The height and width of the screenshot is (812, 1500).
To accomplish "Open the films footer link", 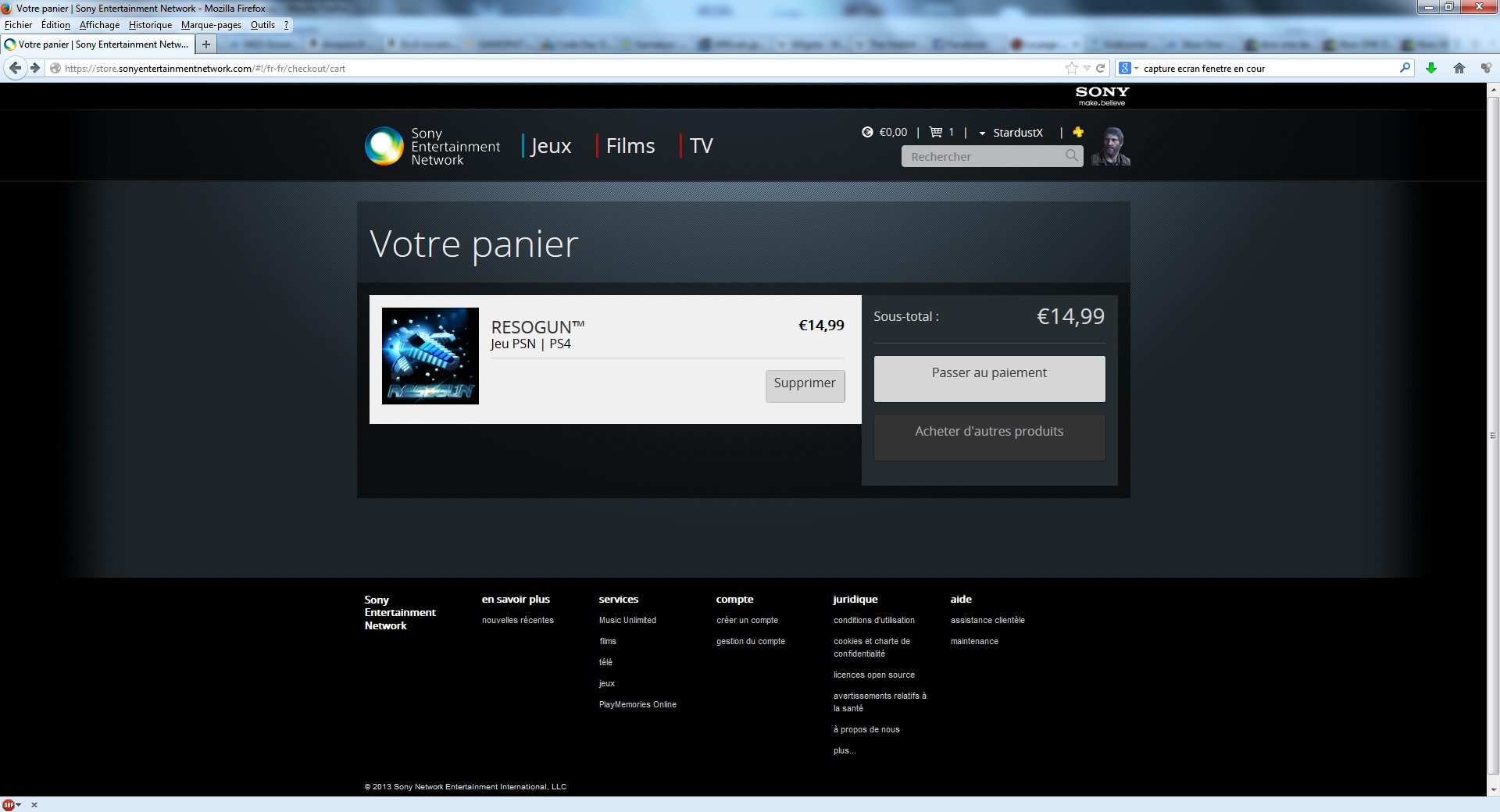I will pyautogui.click(x=608, y=641).
